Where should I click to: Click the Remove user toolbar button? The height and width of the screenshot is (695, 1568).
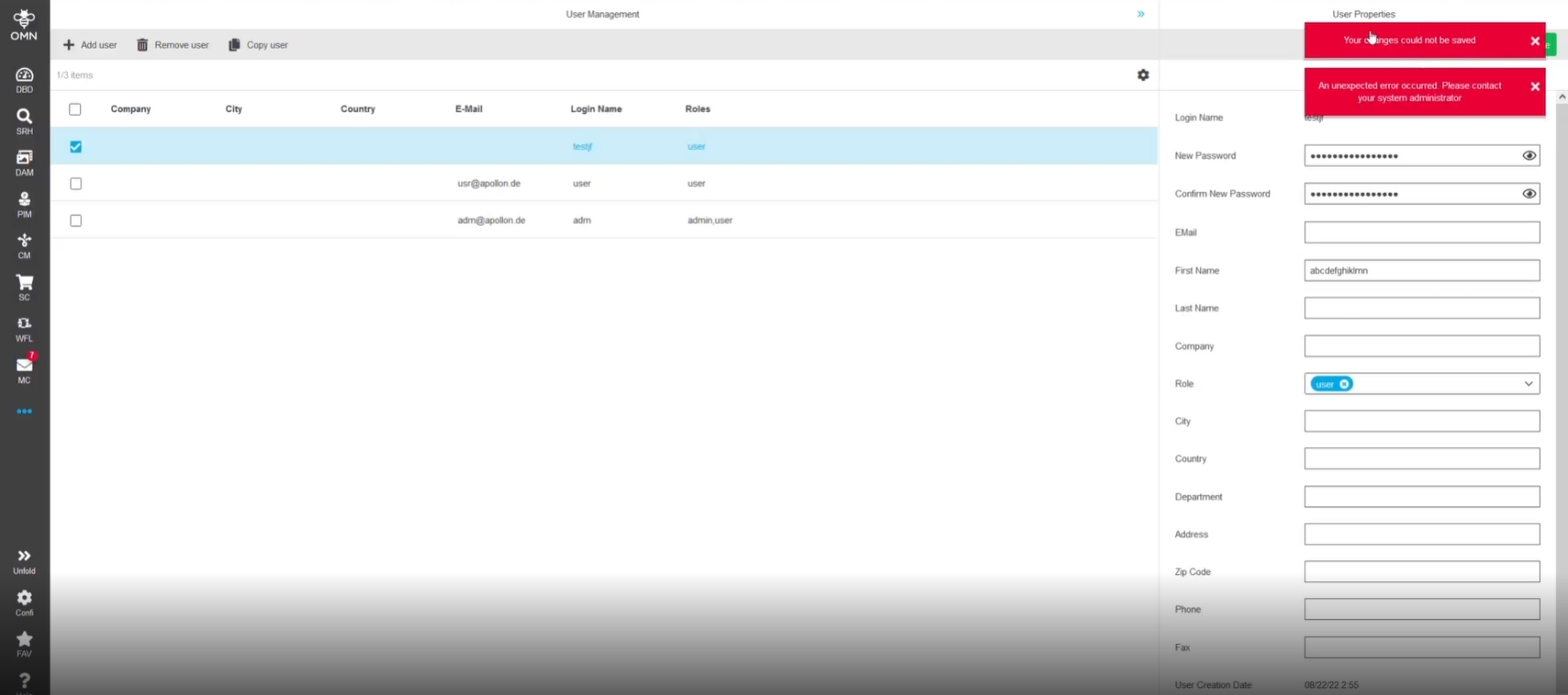[173, 45]
